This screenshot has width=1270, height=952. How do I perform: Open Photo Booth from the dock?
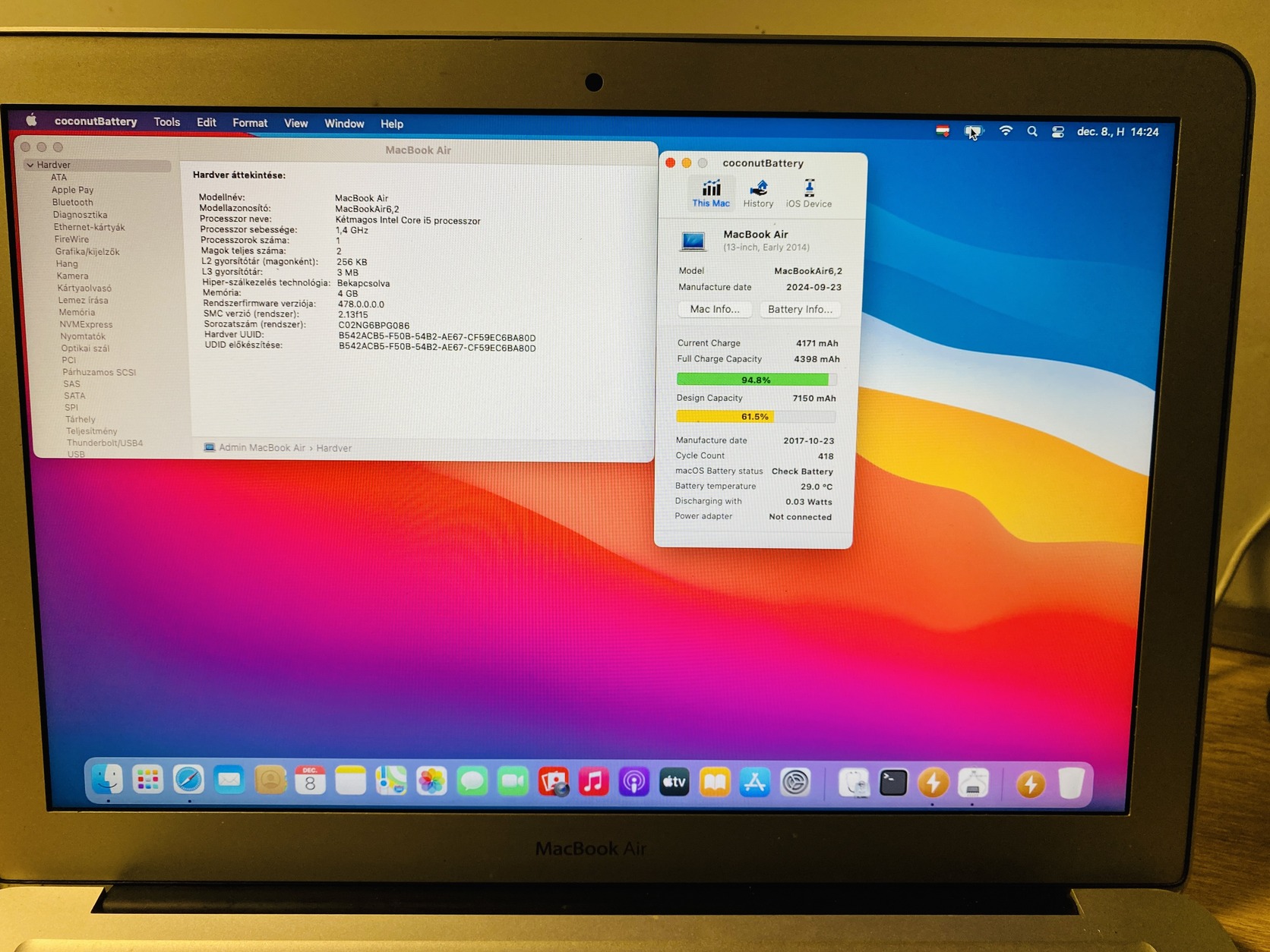(553, 782)
